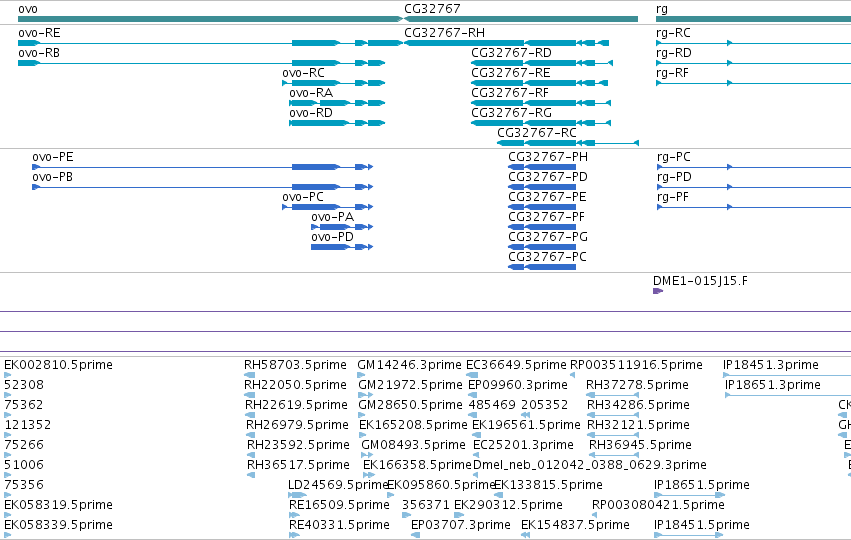Select the RH36517.5prime EST label

(299, 465)
